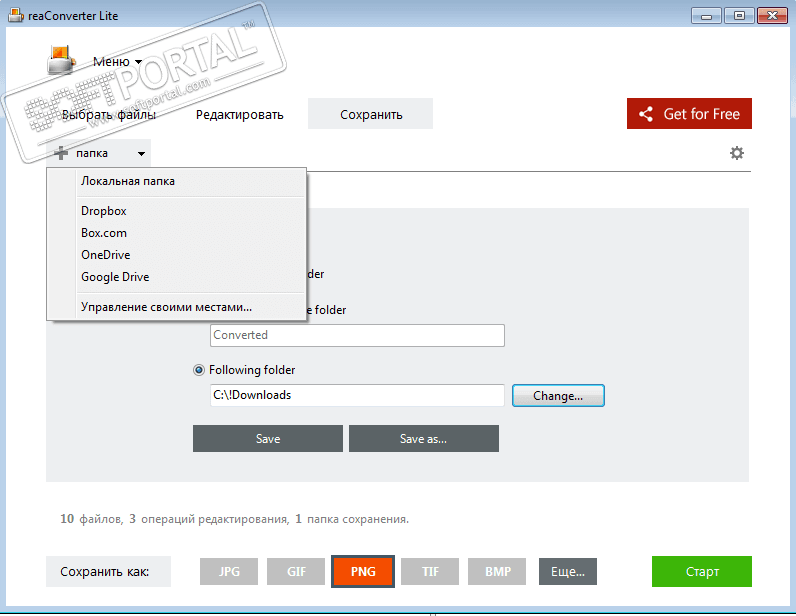Image resolution: width=796 pixels, height=616 pixels.
Task: Select GIF output format
Action: [x=296, y=572]
